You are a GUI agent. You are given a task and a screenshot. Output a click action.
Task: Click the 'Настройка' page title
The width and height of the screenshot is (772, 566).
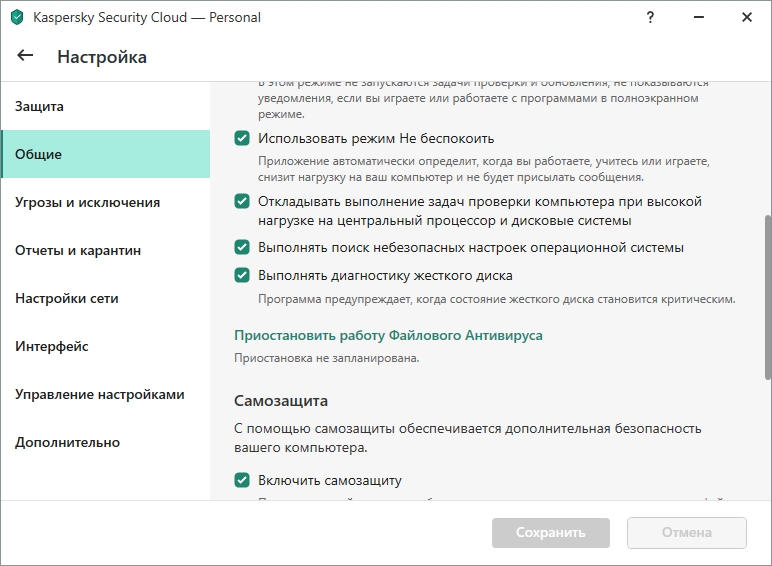point(102,57)
